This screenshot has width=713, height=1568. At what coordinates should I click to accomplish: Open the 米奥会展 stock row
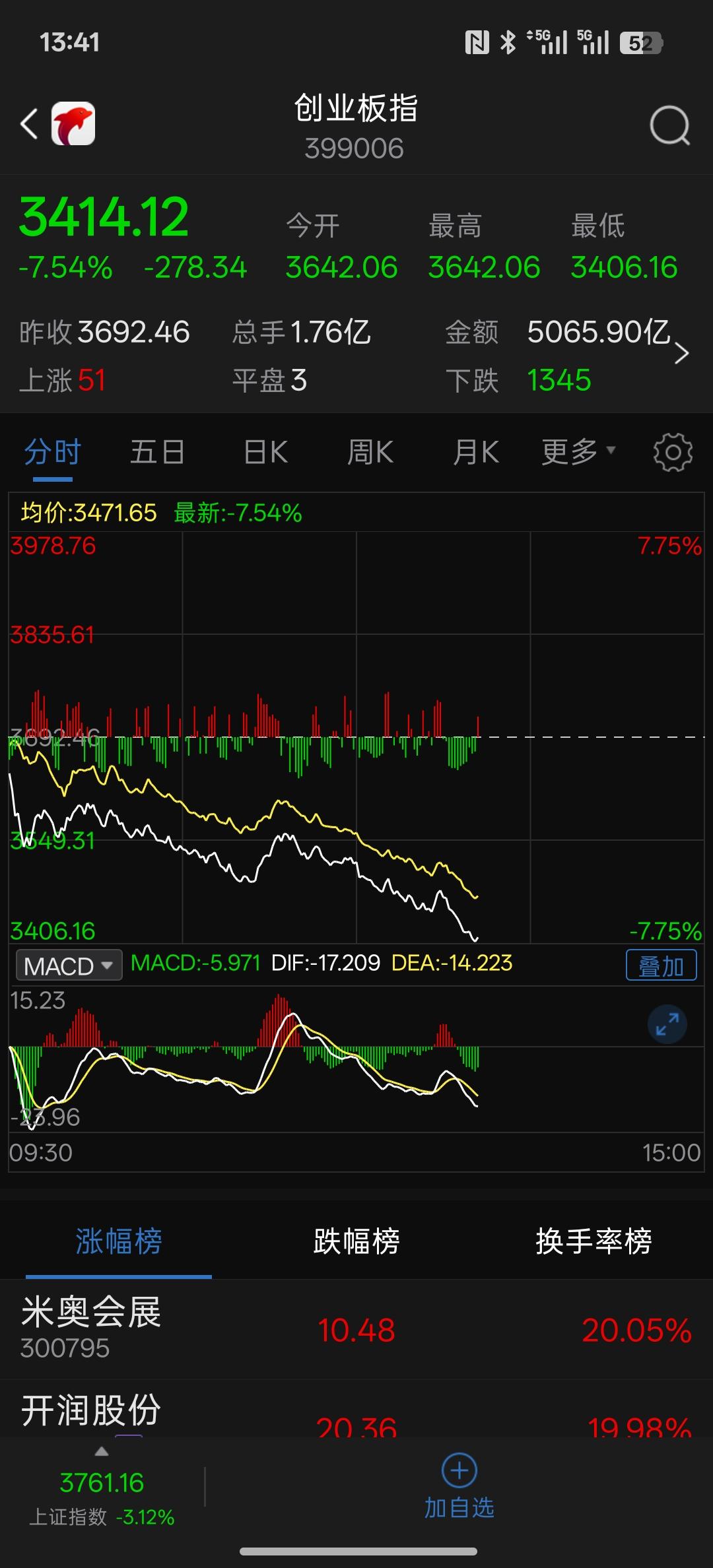pyautogui.click(x=356, y=1329)
